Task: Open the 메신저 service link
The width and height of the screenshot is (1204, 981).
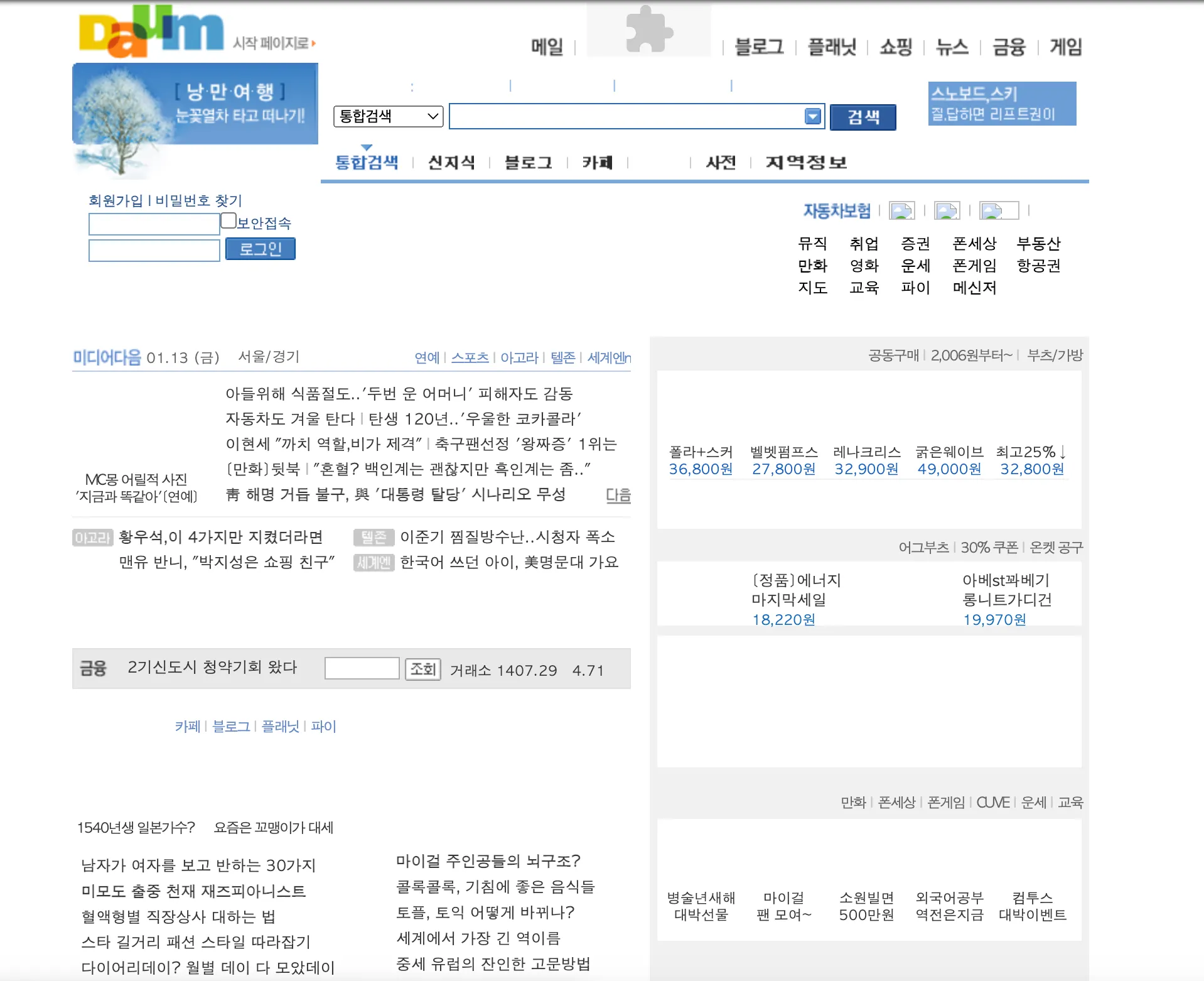Action: click(x=975, y=288)
